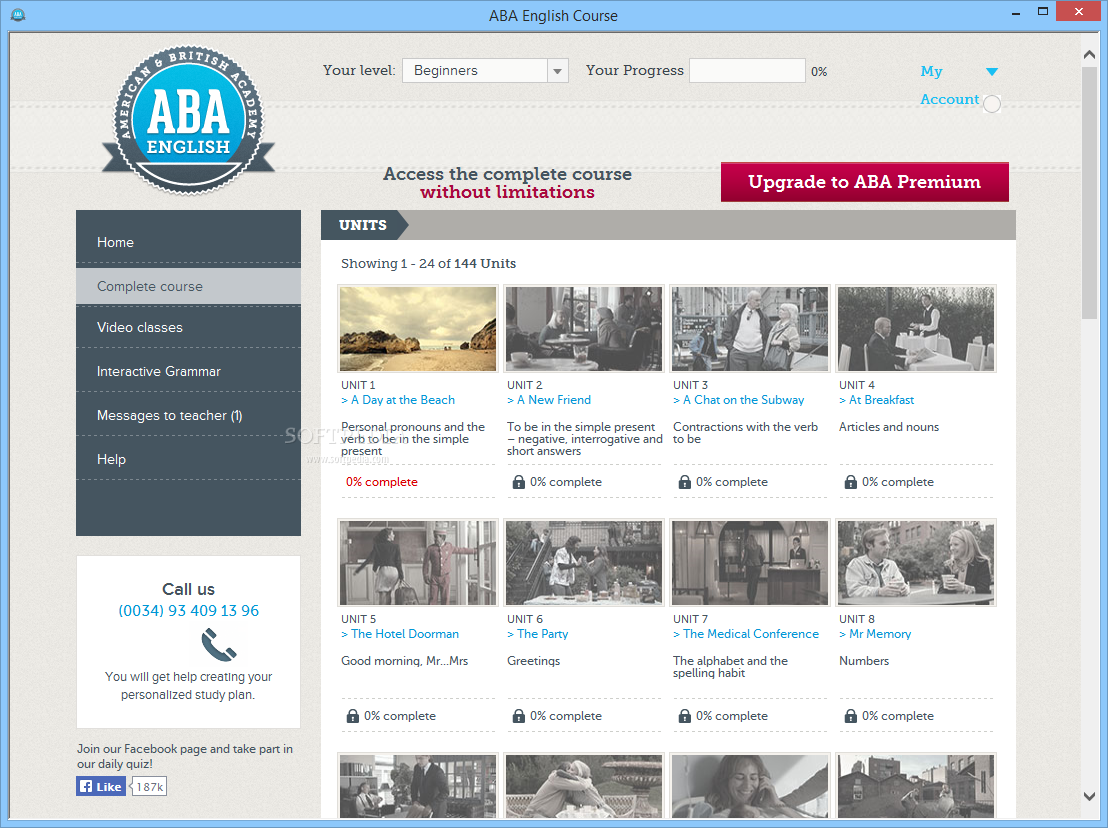Click the lock icon under Unit 2
1108x828 pixels.
pyautogui.click(x=519, y=482)
